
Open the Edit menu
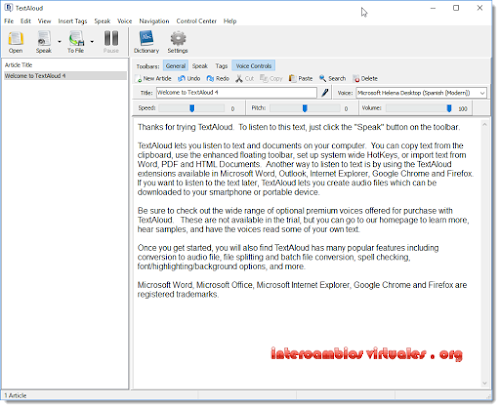[26, 21]
